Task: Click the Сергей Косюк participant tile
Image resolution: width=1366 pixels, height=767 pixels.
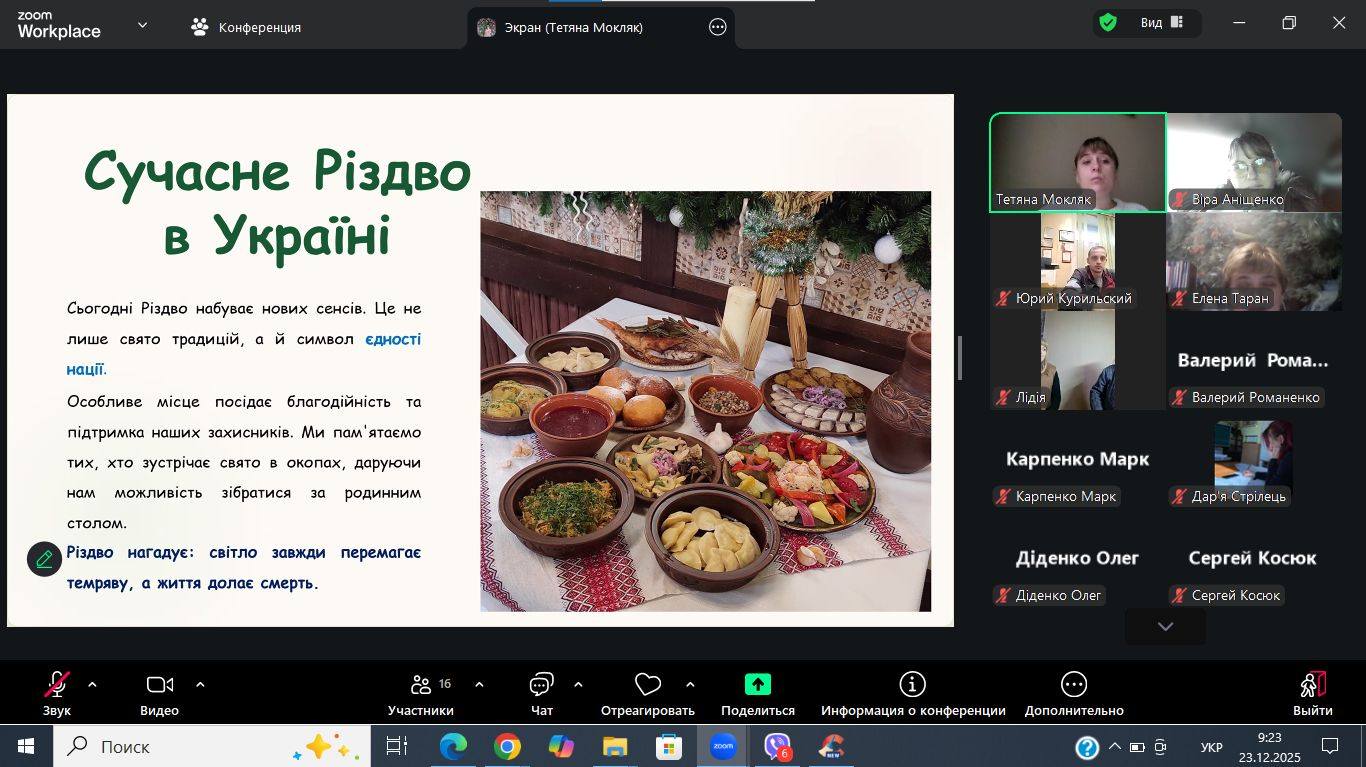Action: (1254, 558)
